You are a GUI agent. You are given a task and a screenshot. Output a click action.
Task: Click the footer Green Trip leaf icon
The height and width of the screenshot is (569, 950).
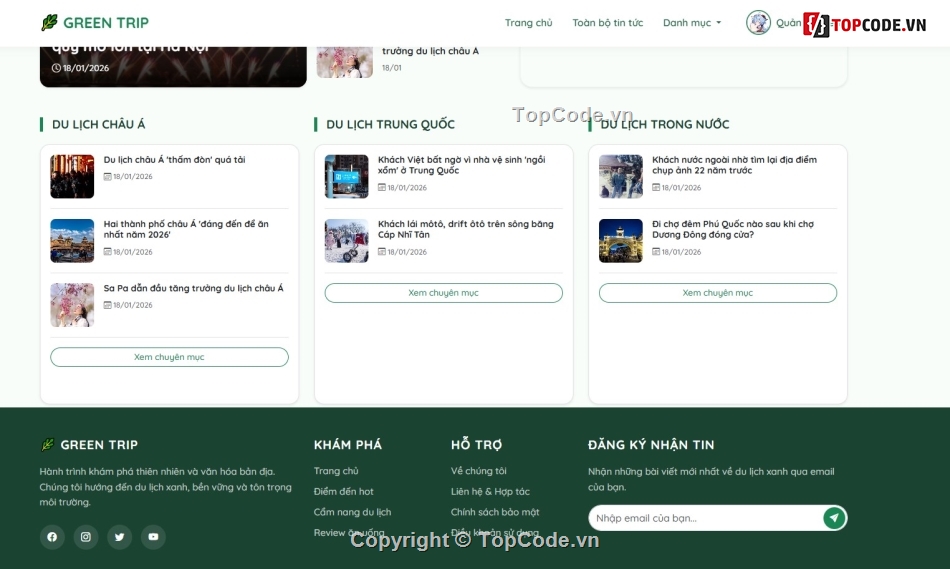tap(47, 445)
